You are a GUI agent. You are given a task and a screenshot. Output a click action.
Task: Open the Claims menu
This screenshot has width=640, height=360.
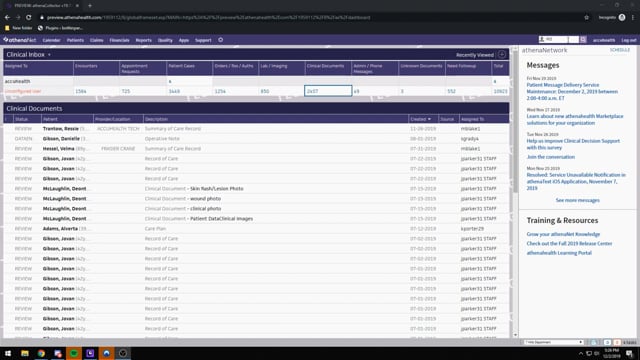97,40
